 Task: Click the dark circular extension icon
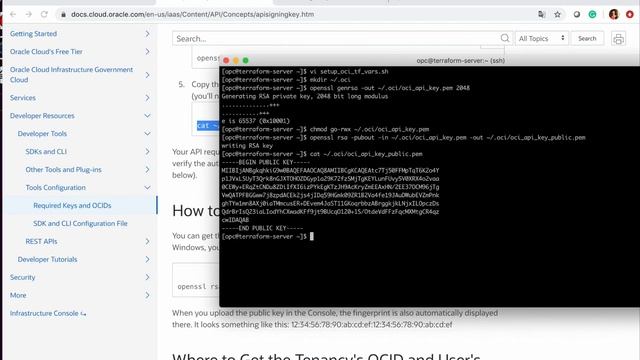(577, 14)
